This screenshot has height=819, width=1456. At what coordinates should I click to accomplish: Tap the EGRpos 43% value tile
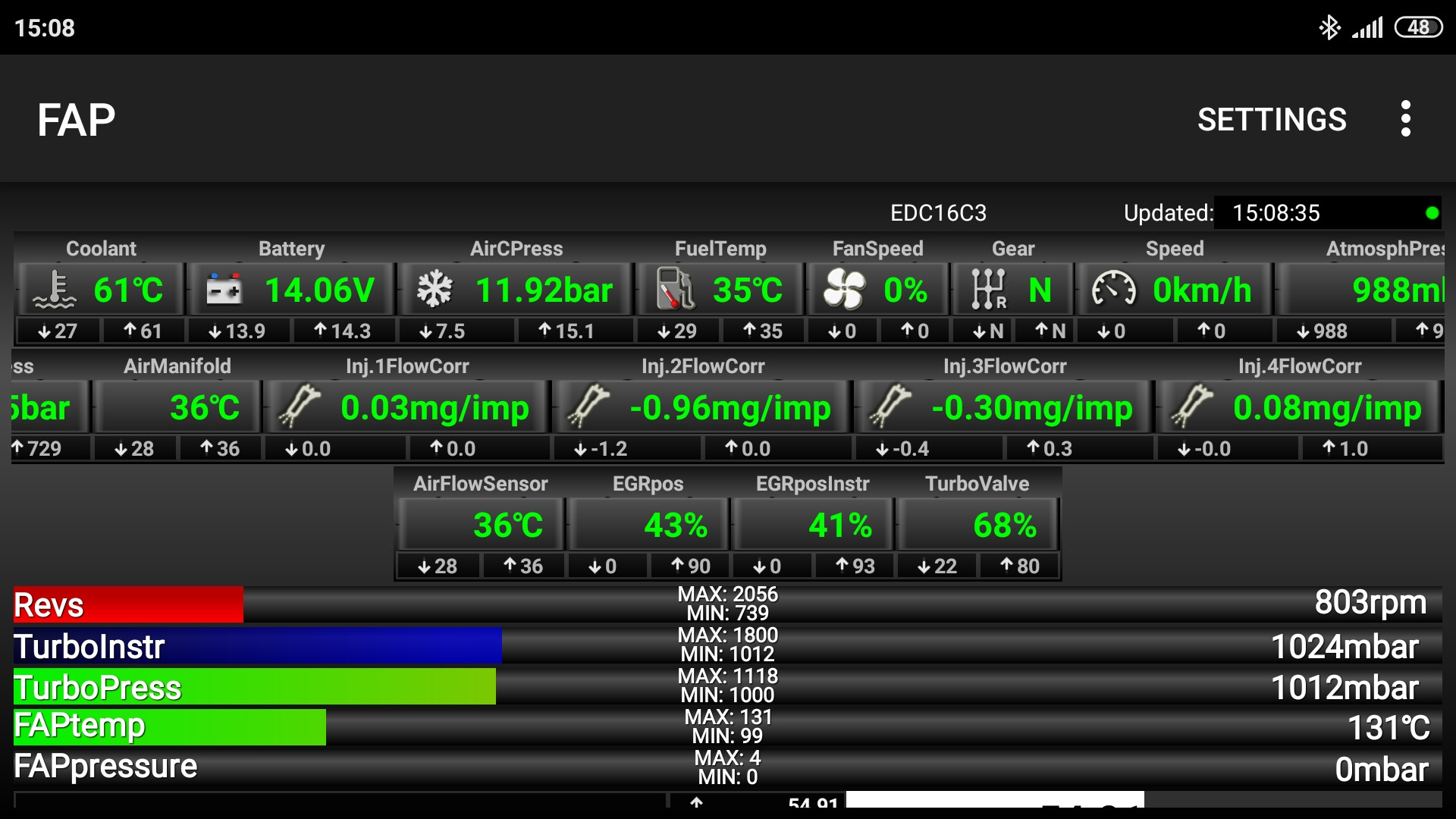[x=648, y=525]
